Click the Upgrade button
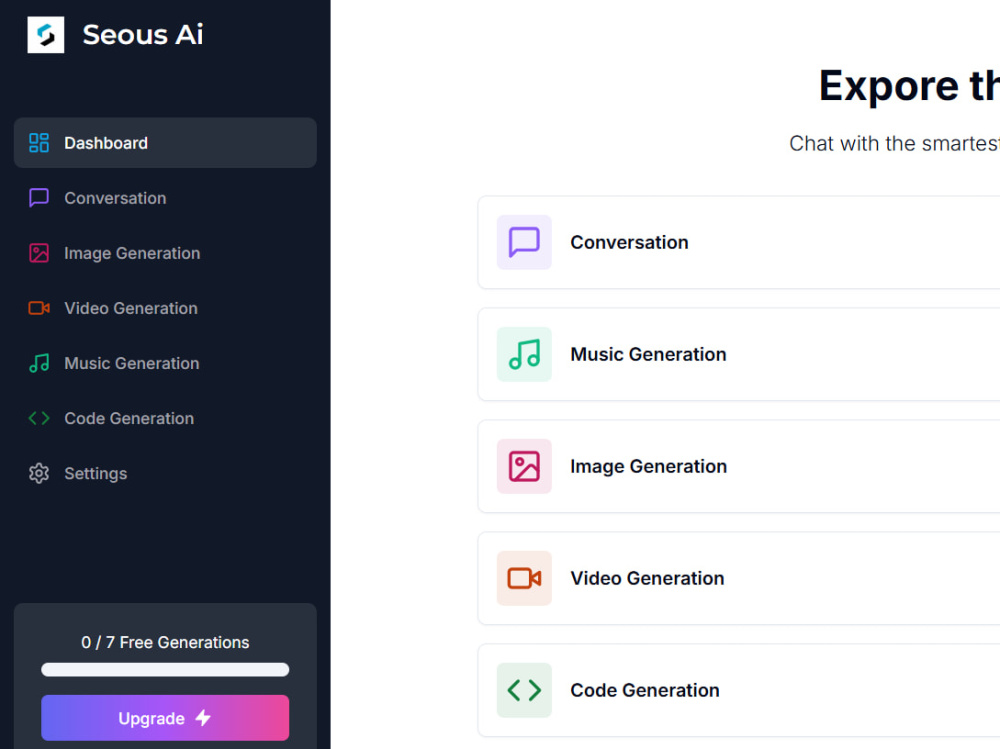 (165, 718)
